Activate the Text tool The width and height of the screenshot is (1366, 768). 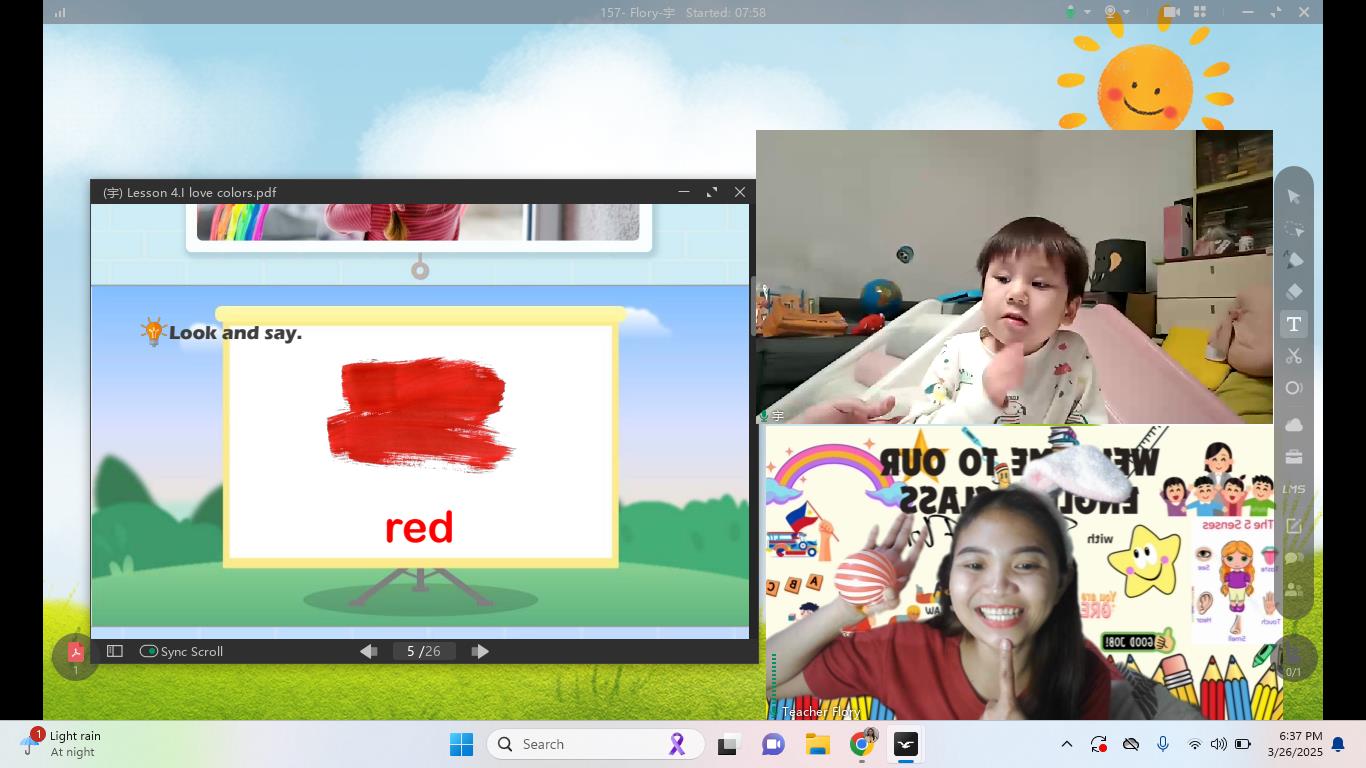coord(1293,324)
